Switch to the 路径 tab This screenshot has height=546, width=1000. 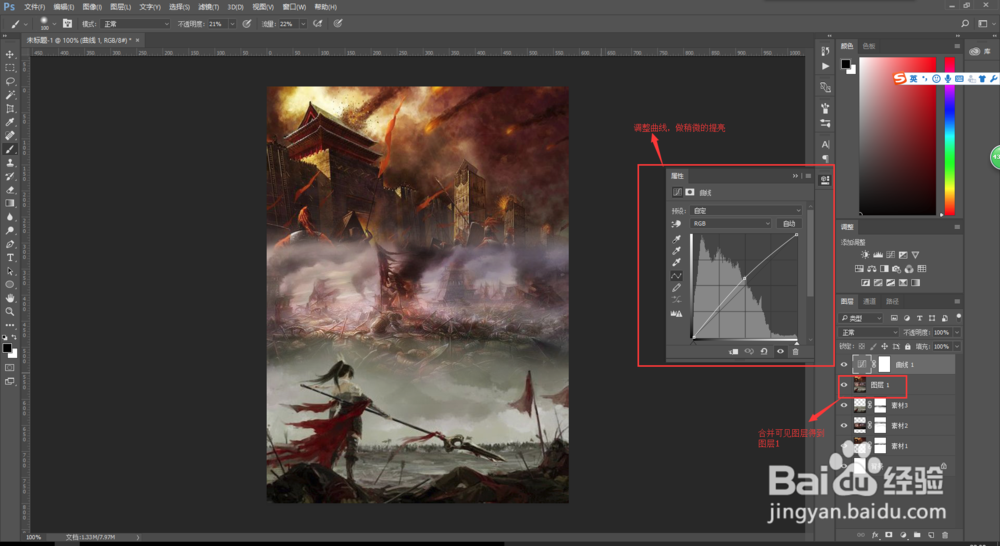point(892,302)
